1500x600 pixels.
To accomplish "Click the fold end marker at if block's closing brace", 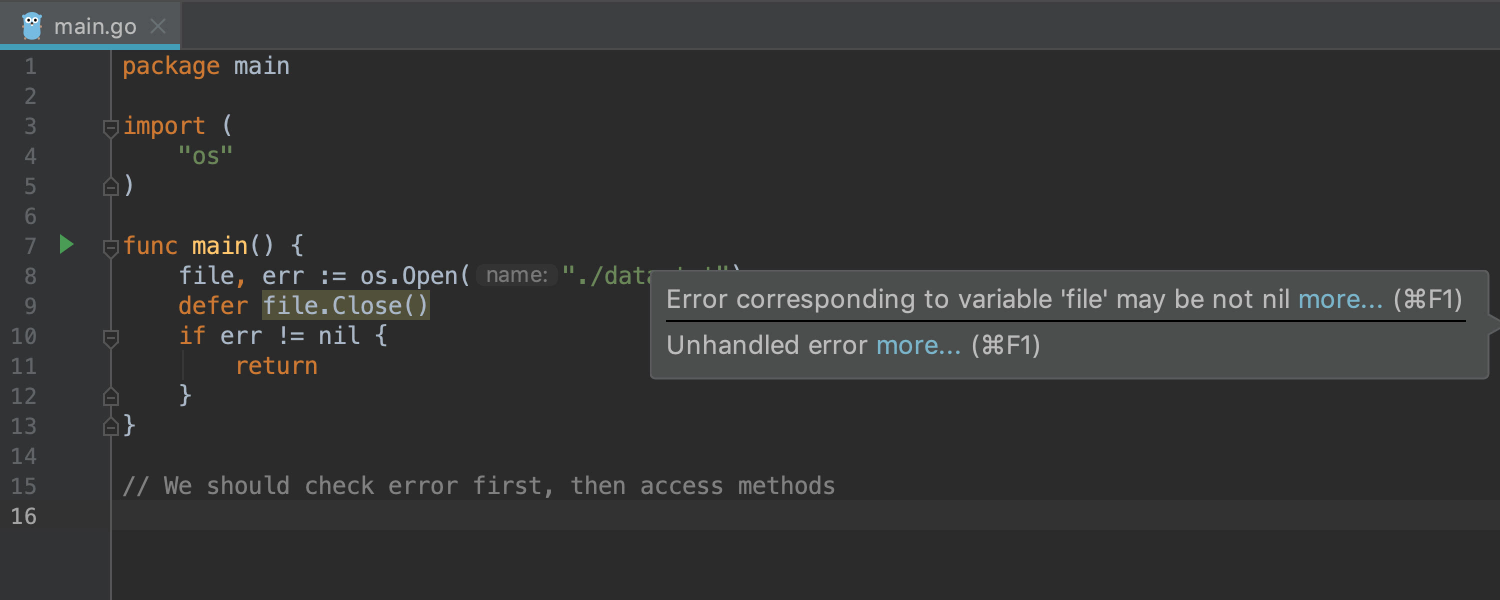I will click(x=111, y=396).
